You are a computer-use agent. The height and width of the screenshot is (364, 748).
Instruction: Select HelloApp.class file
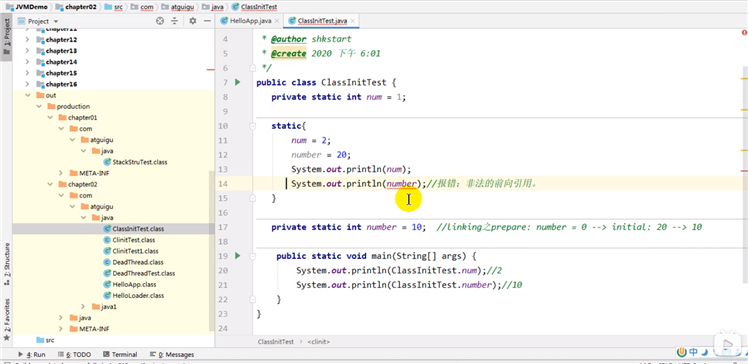point(130,284)
